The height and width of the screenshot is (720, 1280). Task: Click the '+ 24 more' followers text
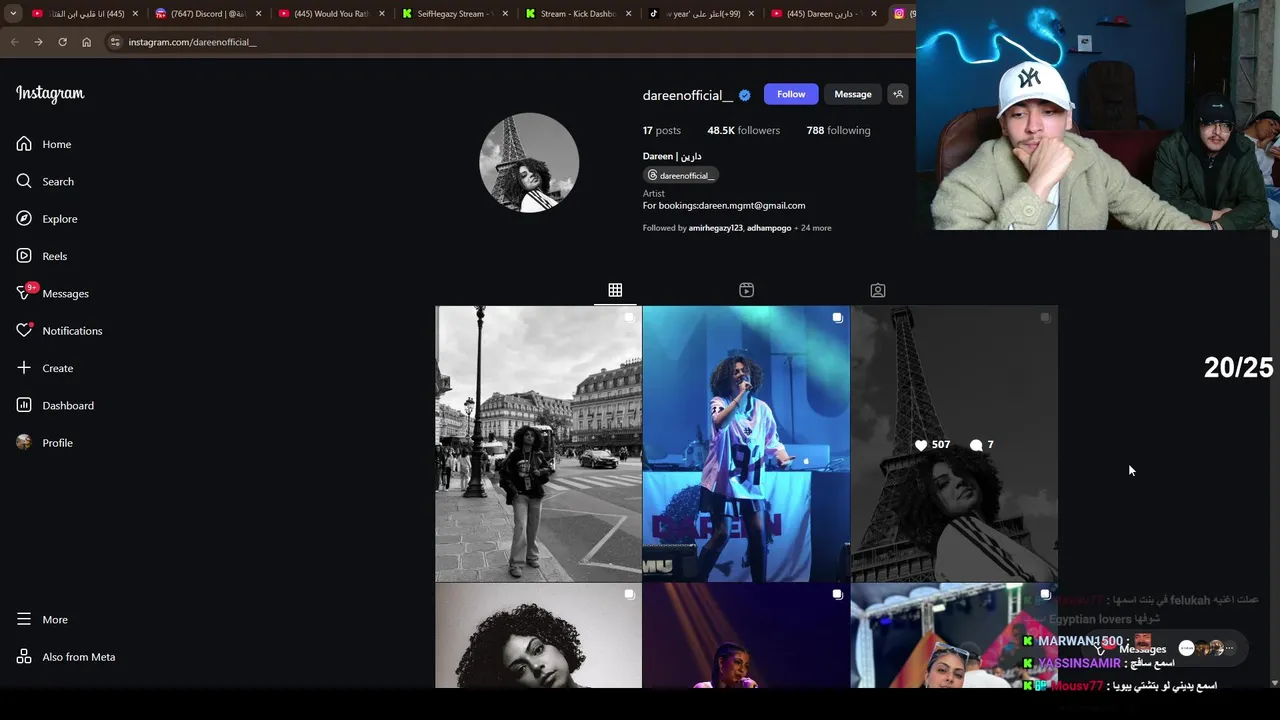point(813,228)
